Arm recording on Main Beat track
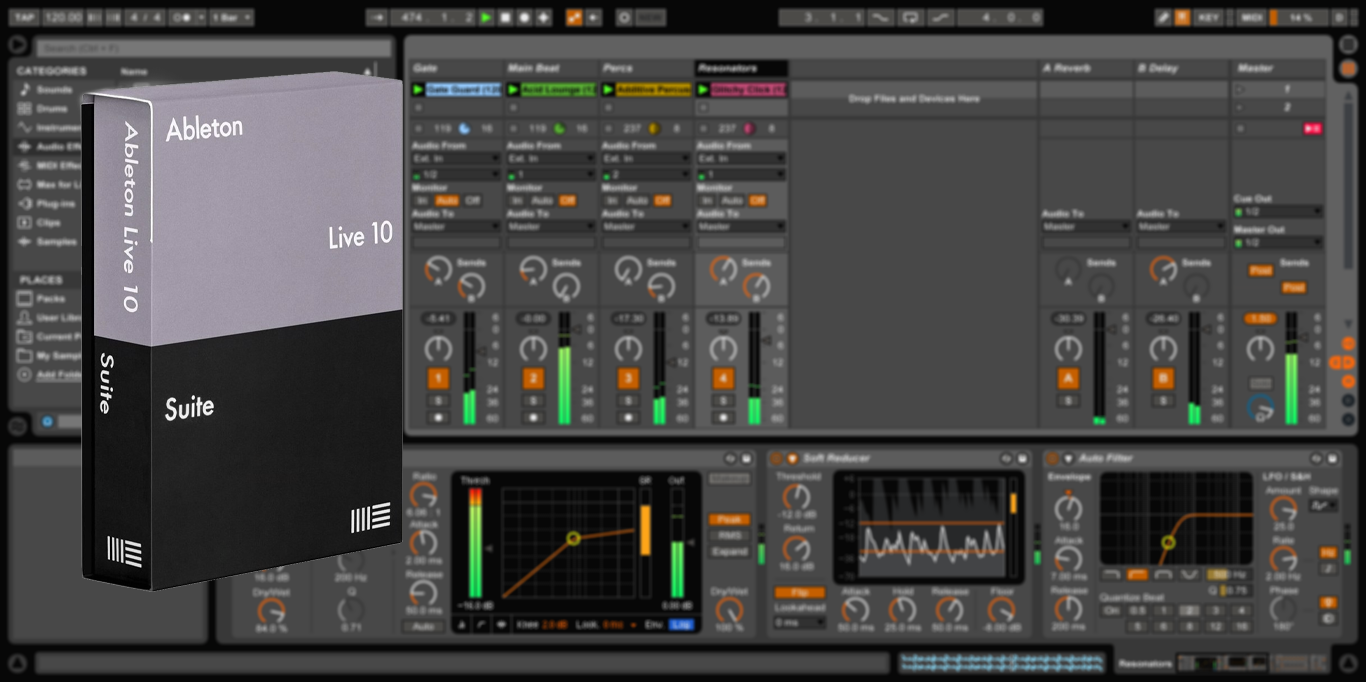The width and height of the screenshot is (1366, 682). [533, 417]
